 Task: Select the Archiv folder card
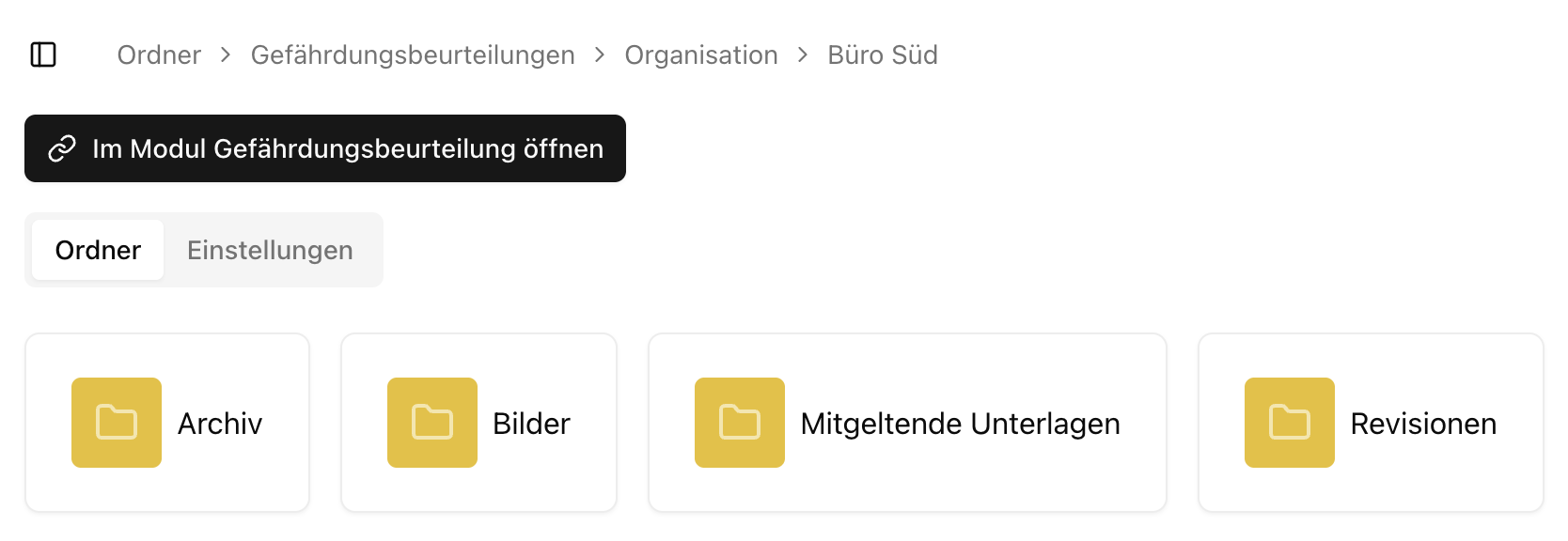[167, 423]
